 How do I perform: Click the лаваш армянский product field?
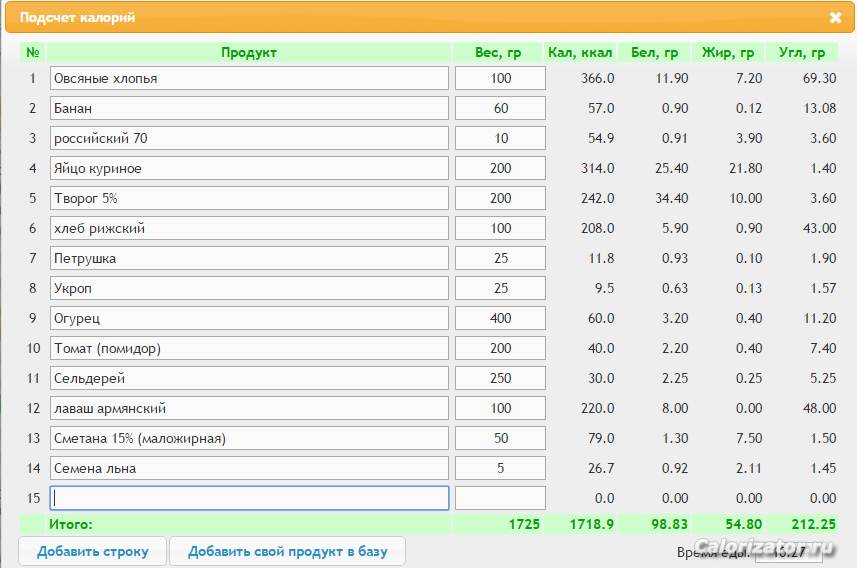[x=249, y=408]
